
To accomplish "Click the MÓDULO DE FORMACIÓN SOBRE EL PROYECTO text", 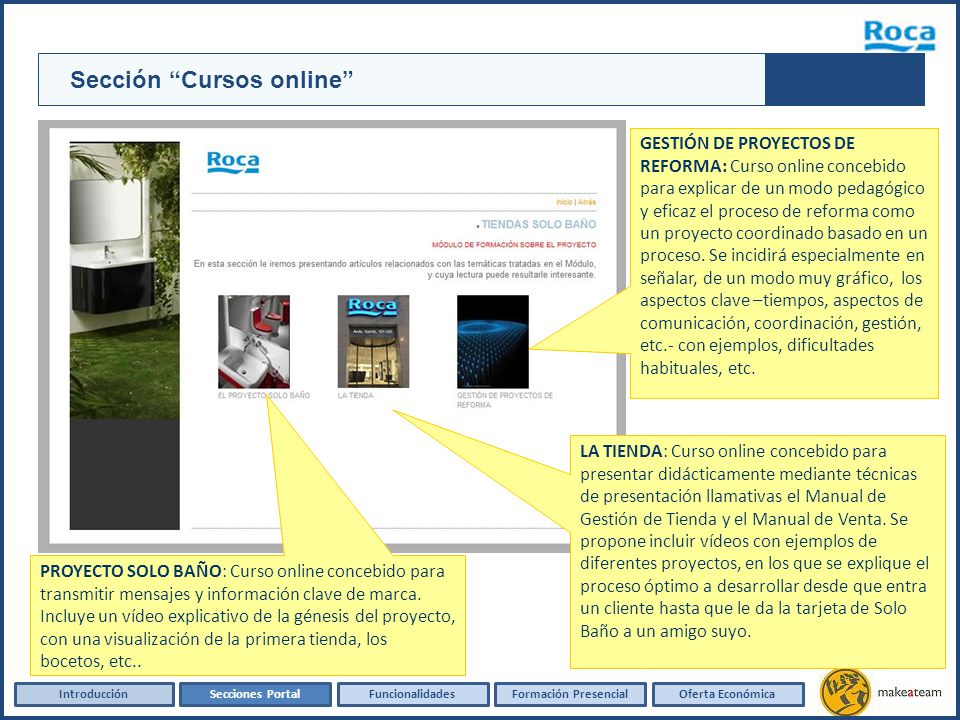I will 514,245.
